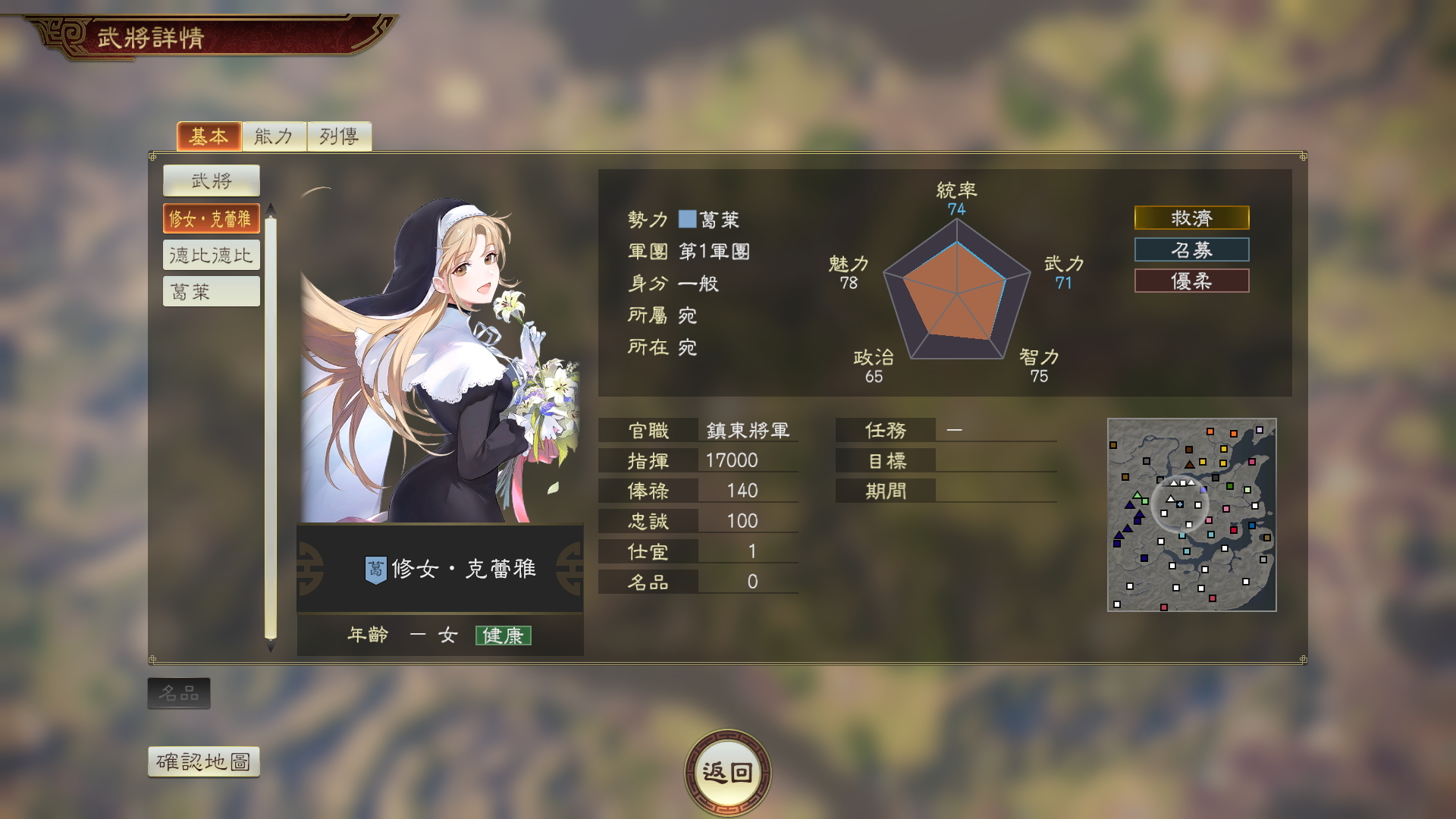Click the round 返回 return button
The image size is (1456, 819).
point(727,772)
